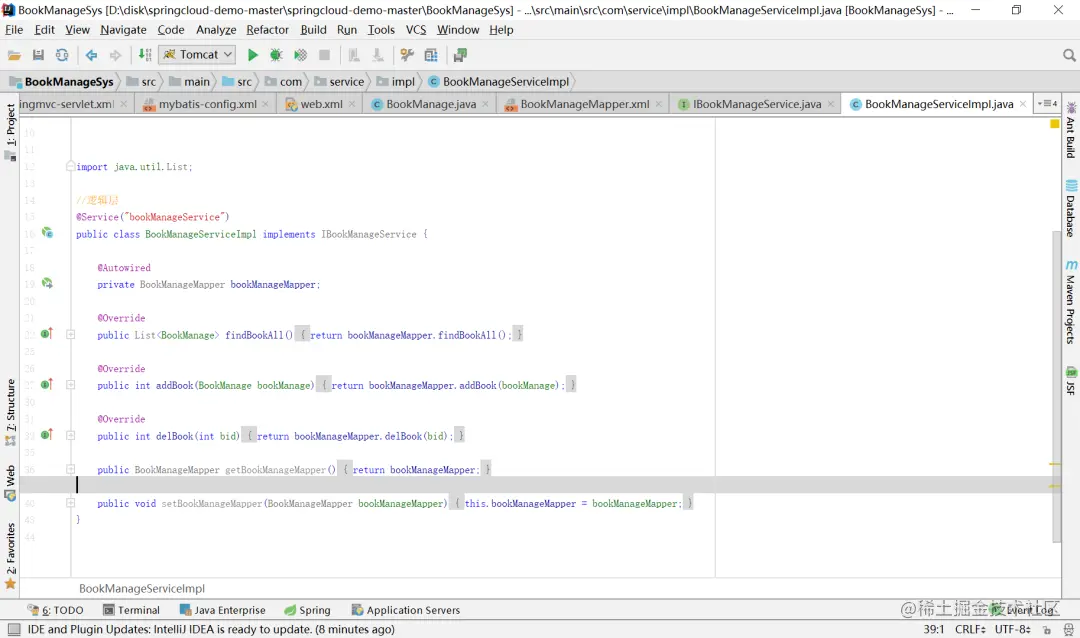The width and height of the screenshot is (1080, 638).
Task: Navigate Back with the blue arrow
Action: pyautogui.click(x=91, y=55)
